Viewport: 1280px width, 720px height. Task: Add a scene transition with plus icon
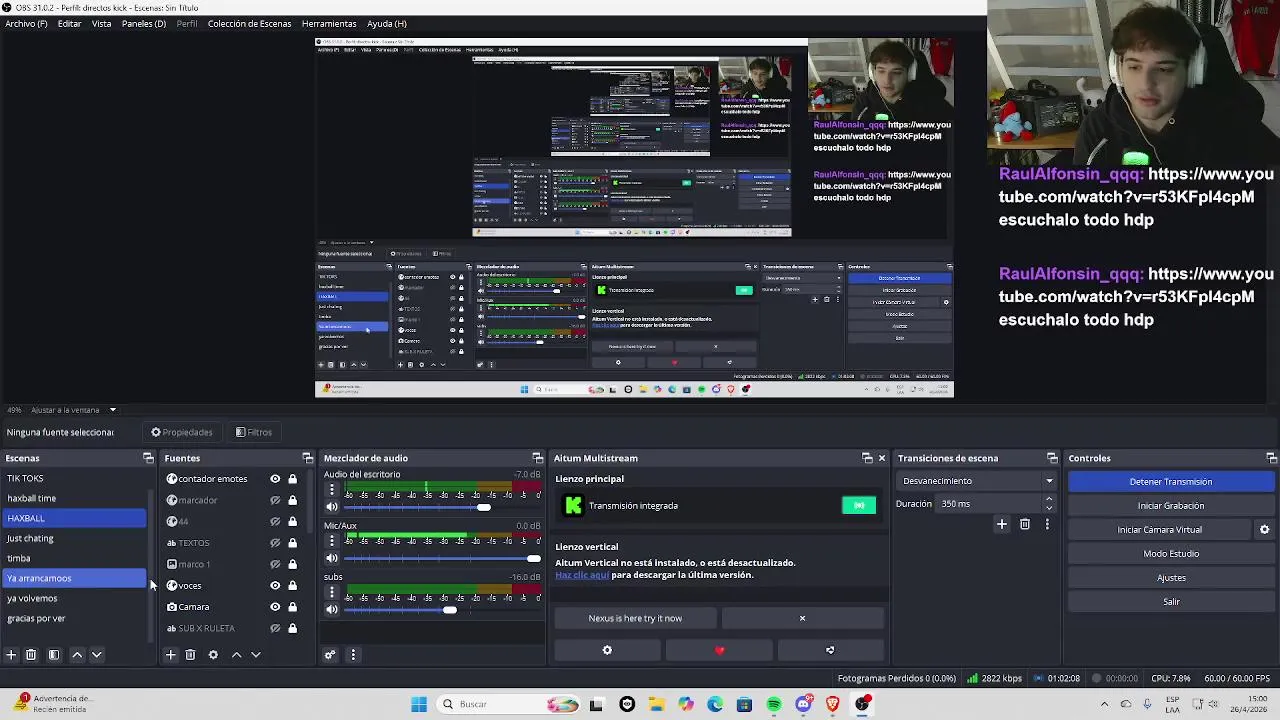(x=1001, y=524)
